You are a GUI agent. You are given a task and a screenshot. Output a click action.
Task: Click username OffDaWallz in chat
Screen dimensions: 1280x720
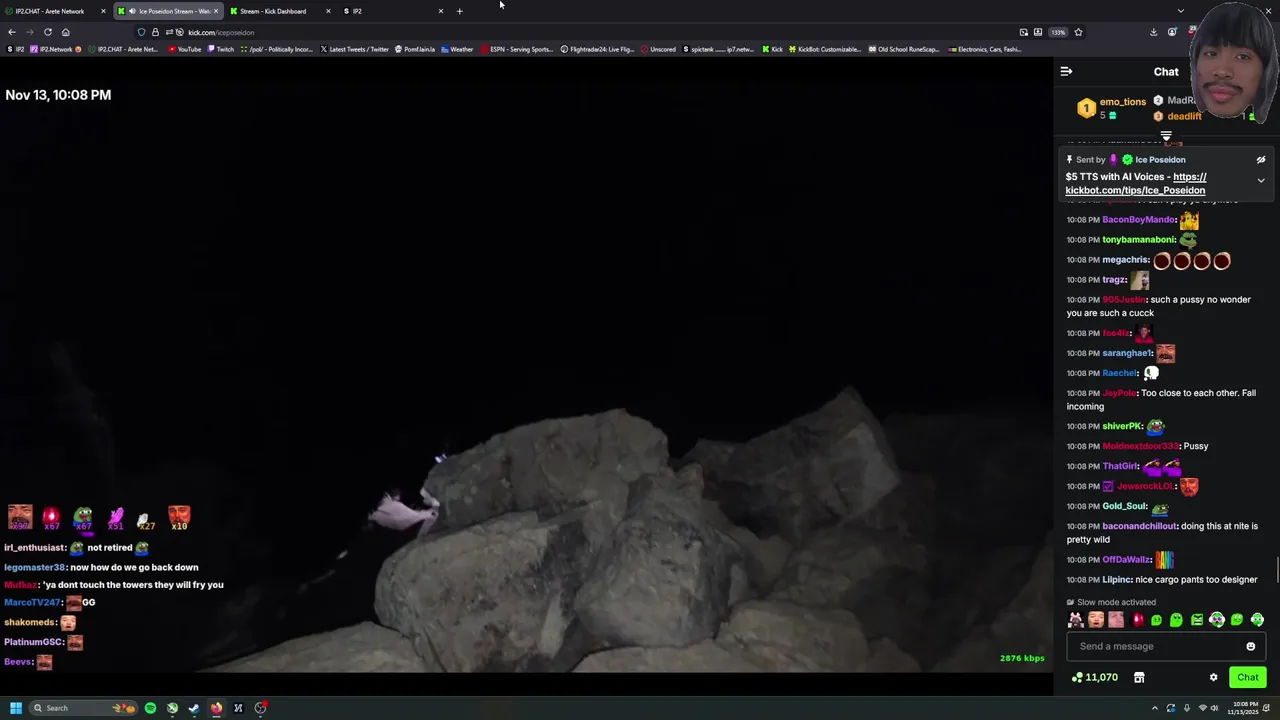1126,560
